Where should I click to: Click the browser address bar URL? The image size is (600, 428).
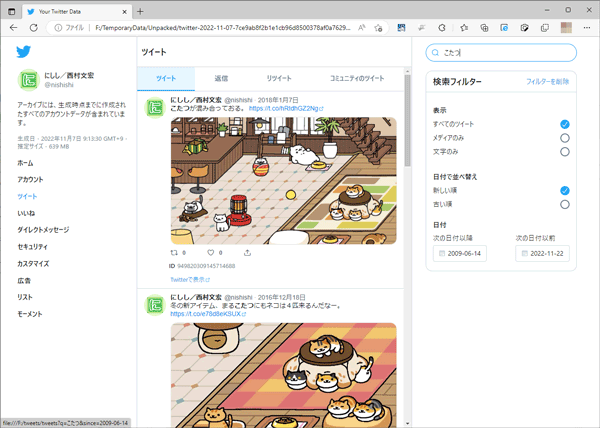coord(222,28)
